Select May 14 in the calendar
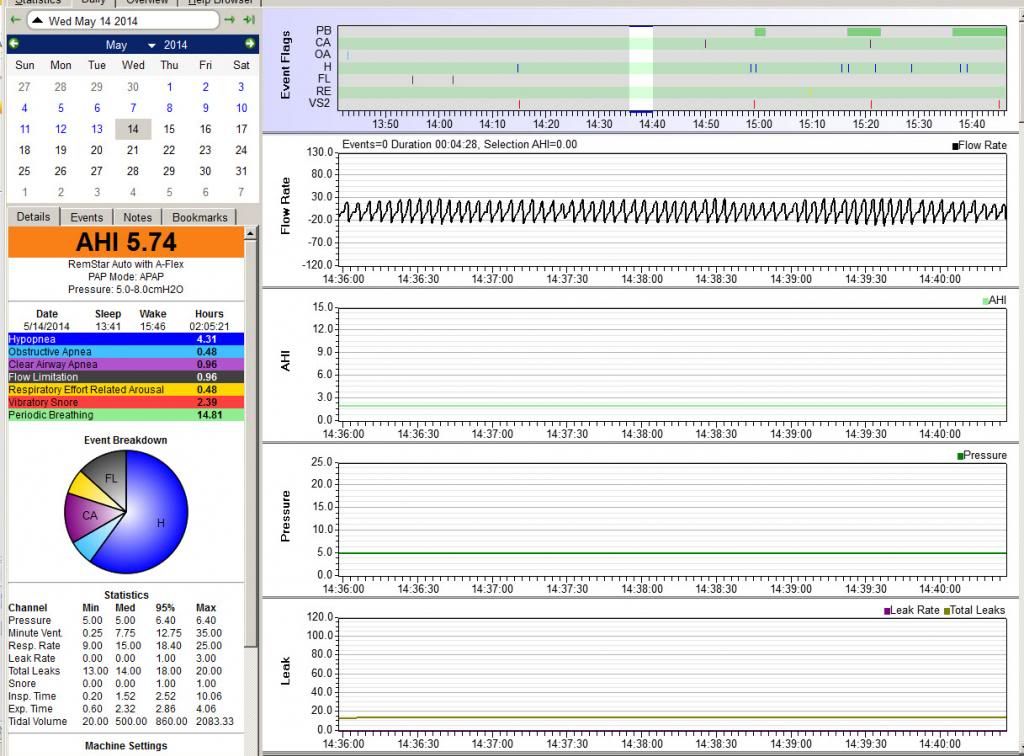This screenshot has height=756, width=1024. 133,129
